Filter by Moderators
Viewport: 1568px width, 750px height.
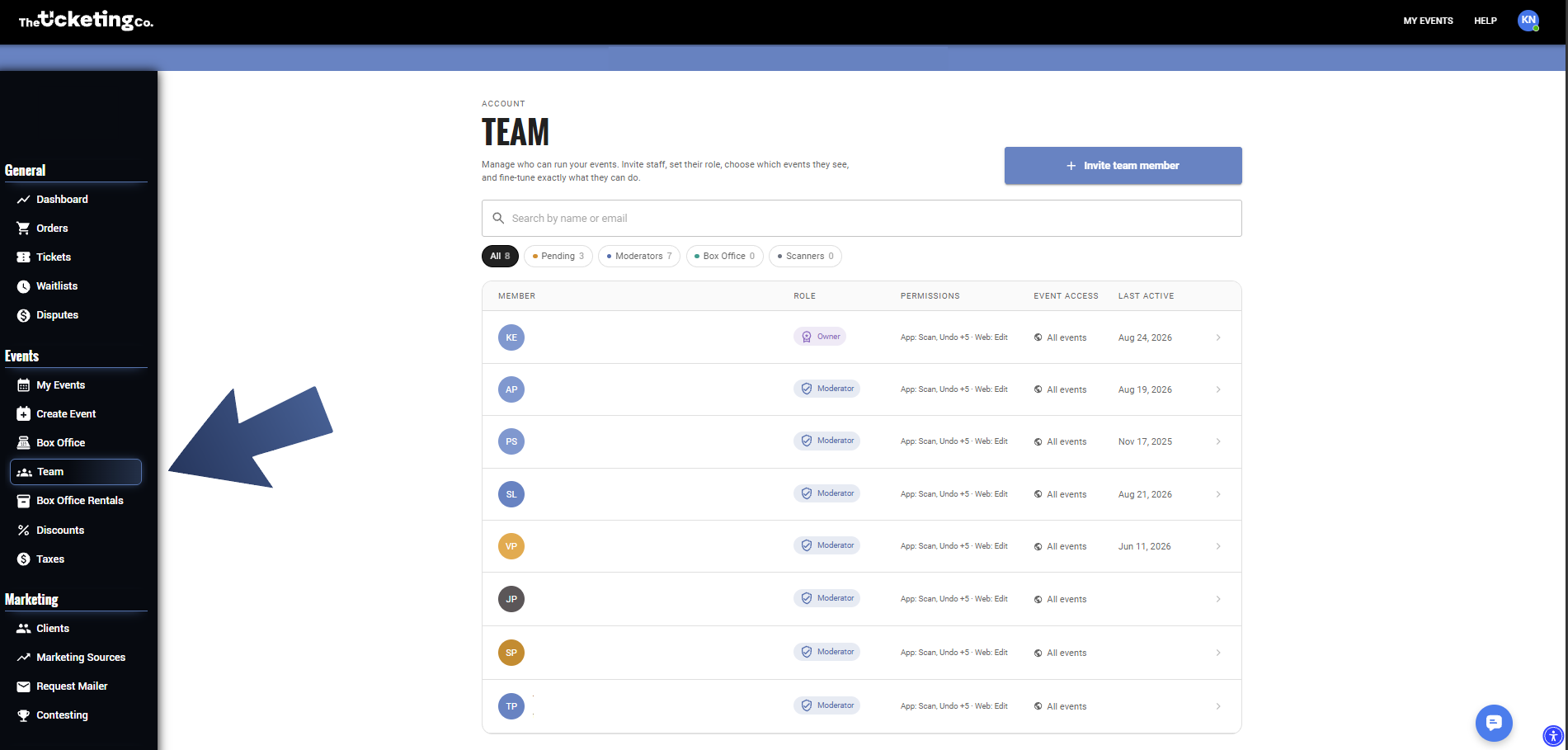click(x=639, y=256)
